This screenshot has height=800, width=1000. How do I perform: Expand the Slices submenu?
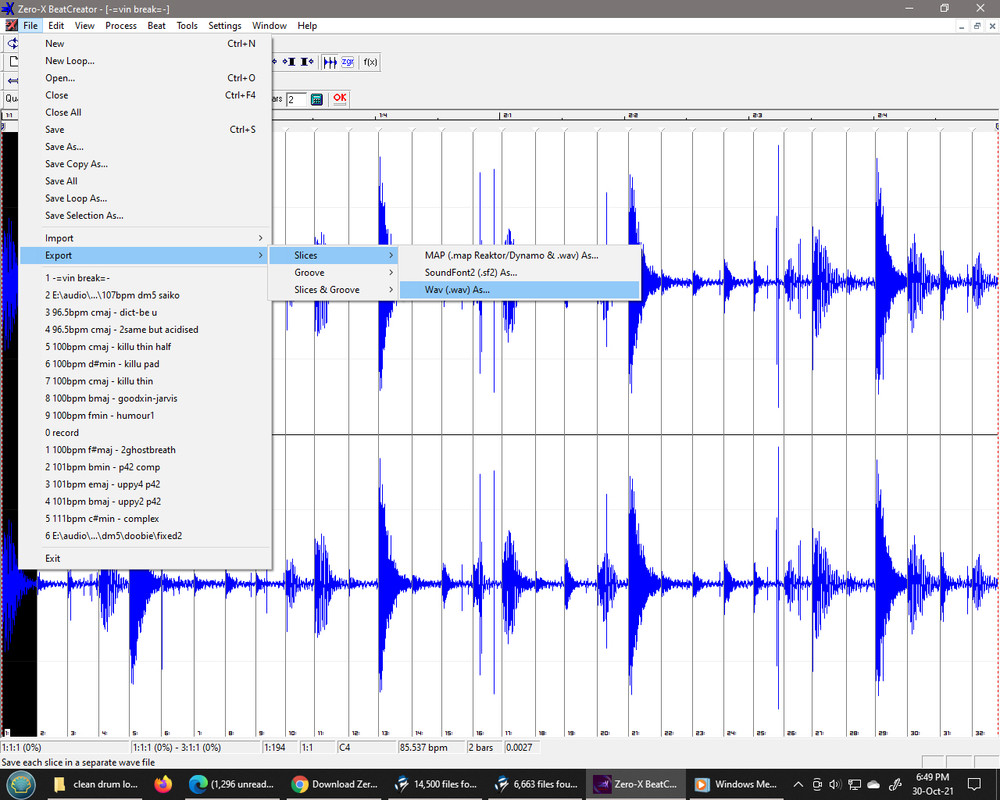(334, 255)
